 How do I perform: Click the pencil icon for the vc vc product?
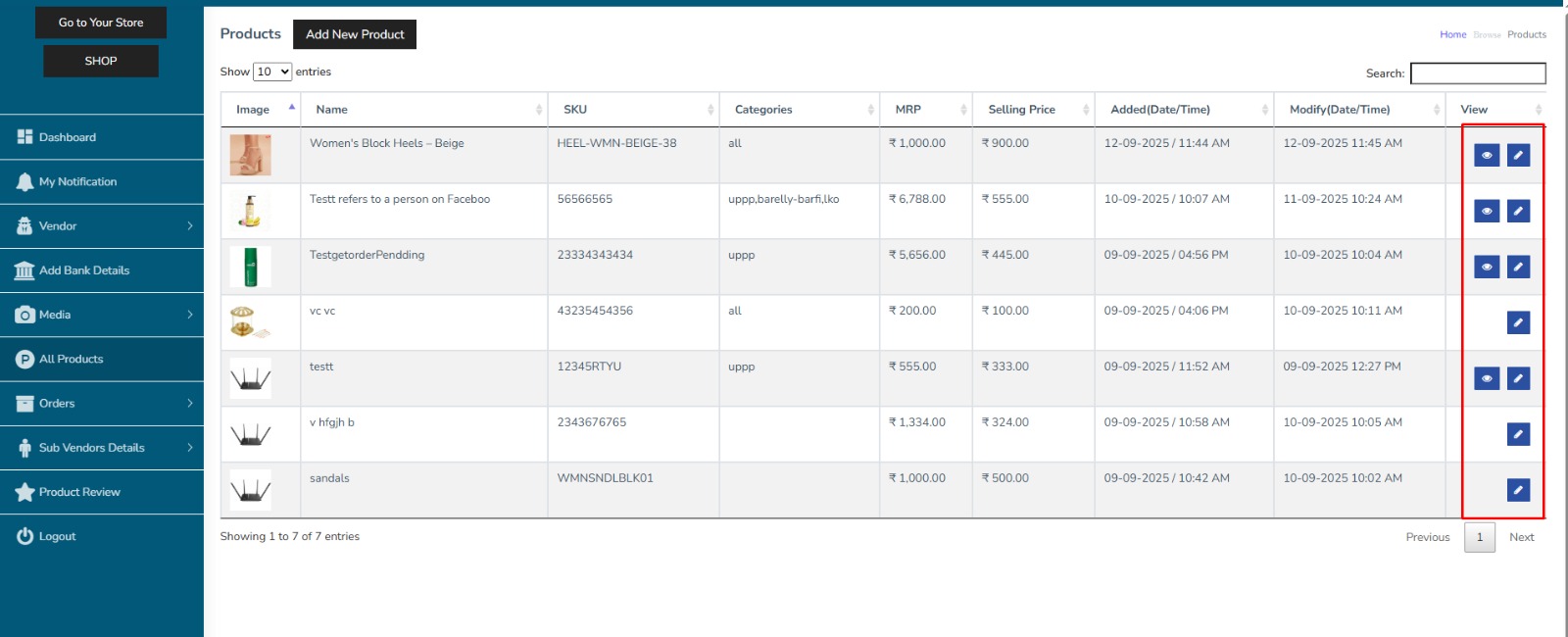click(x=1518, y=322)
